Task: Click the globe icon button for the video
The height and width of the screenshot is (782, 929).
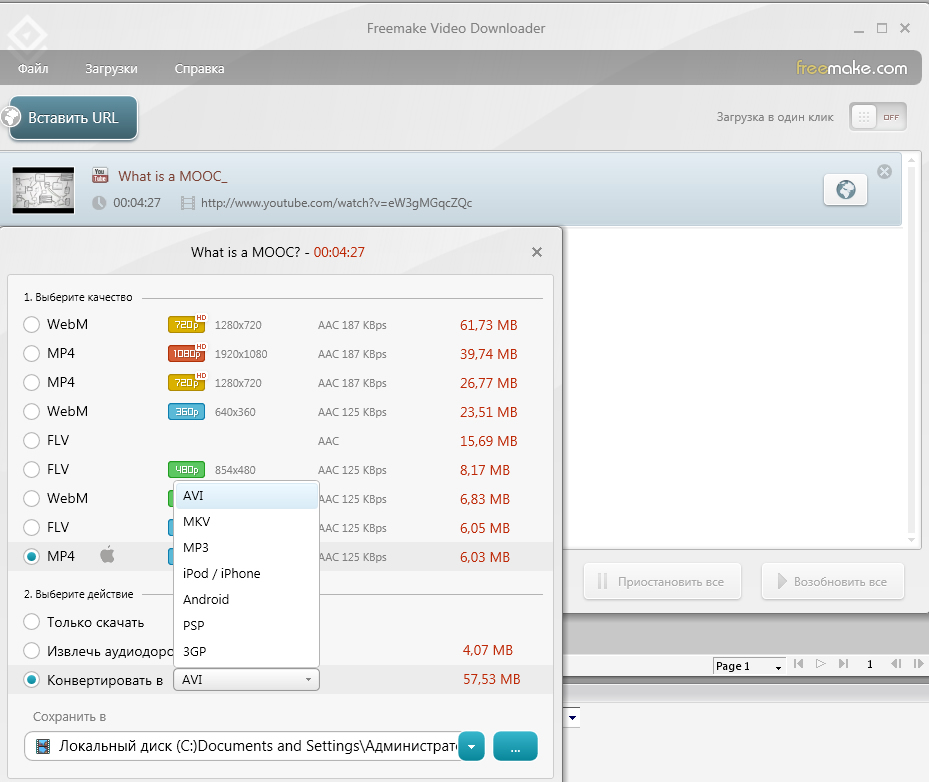Action: tap(845, 190)
